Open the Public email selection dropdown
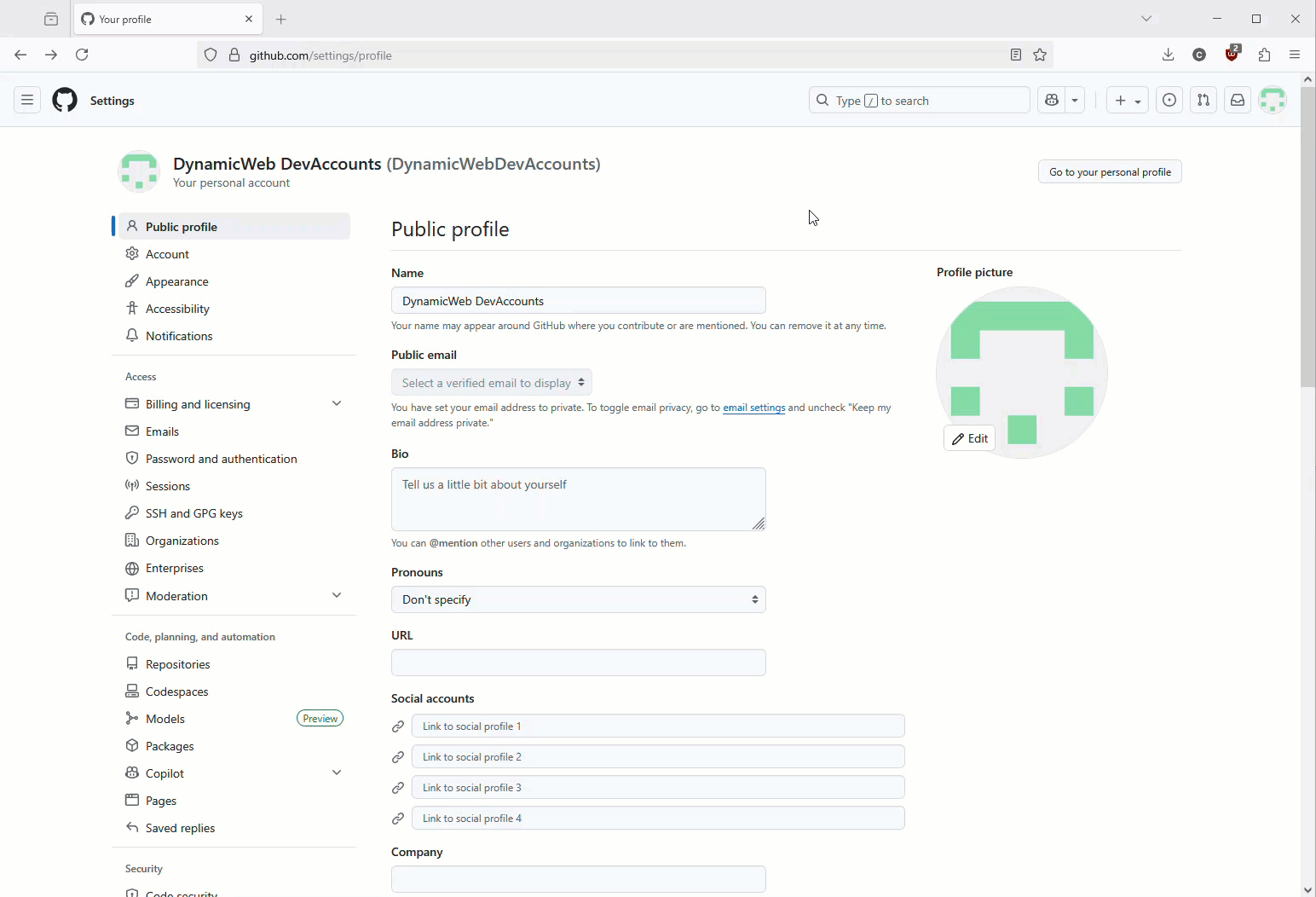The image size is (1316, 897). pyautogui.click(x=491, y=382)
